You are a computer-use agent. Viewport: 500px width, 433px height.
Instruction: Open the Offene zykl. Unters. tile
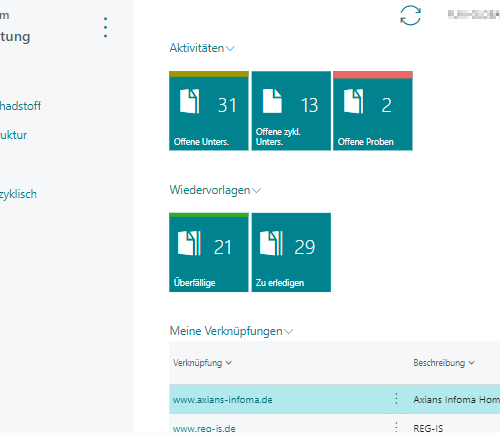[291, 111]
